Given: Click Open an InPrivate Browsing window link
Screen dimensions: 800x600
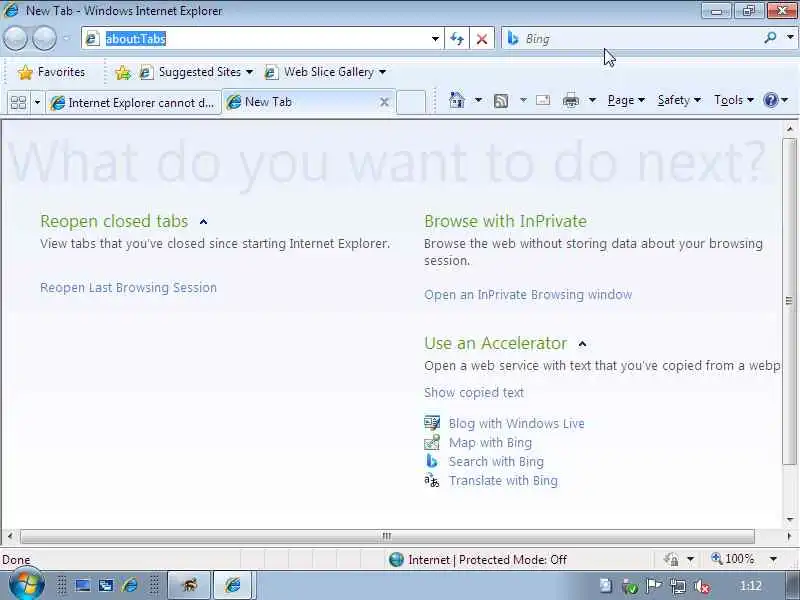Looking at the screenshot, I should click(x=528, y=295).
